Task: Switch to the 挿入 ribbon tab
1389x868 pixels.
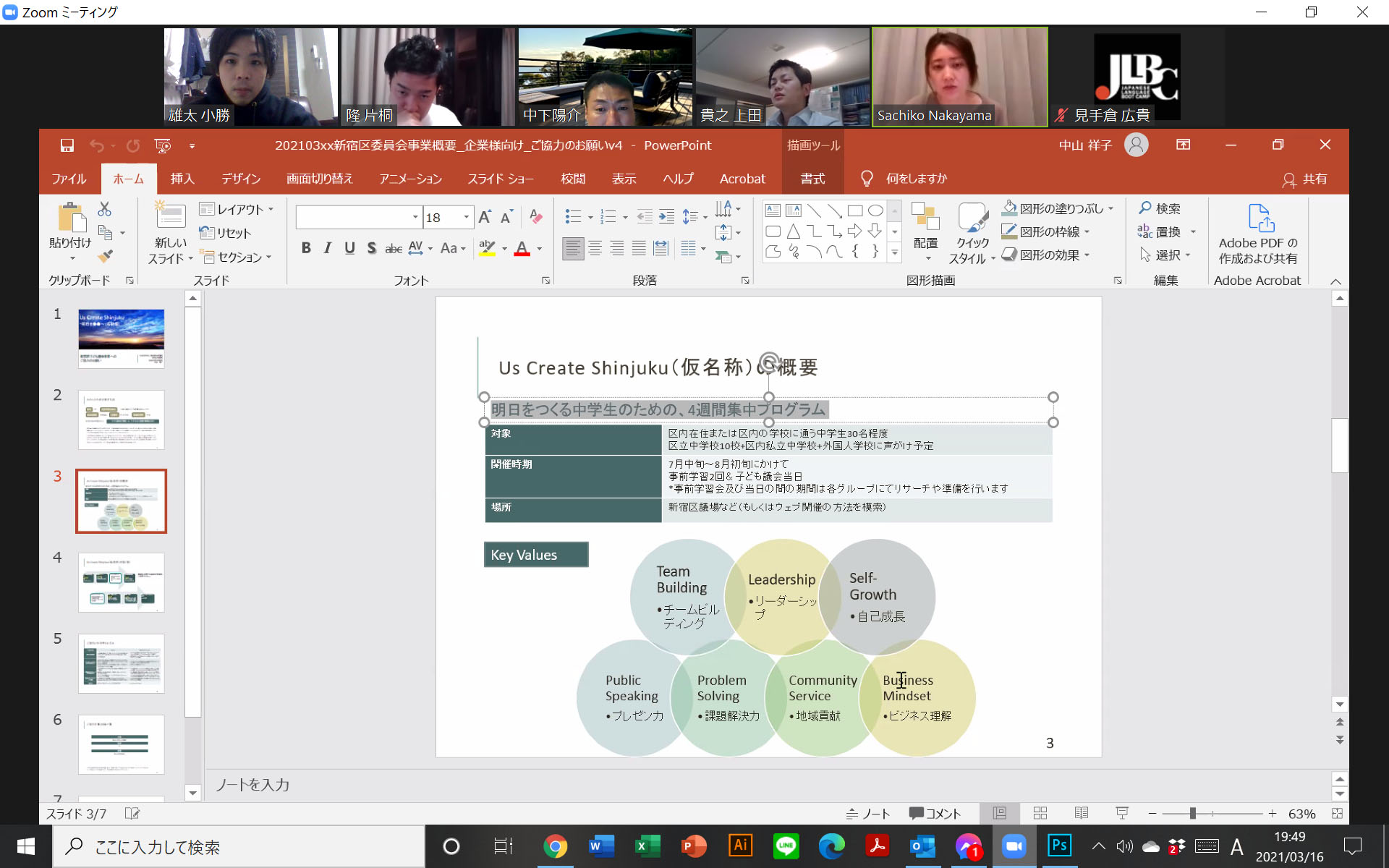Action: [182, 179]
